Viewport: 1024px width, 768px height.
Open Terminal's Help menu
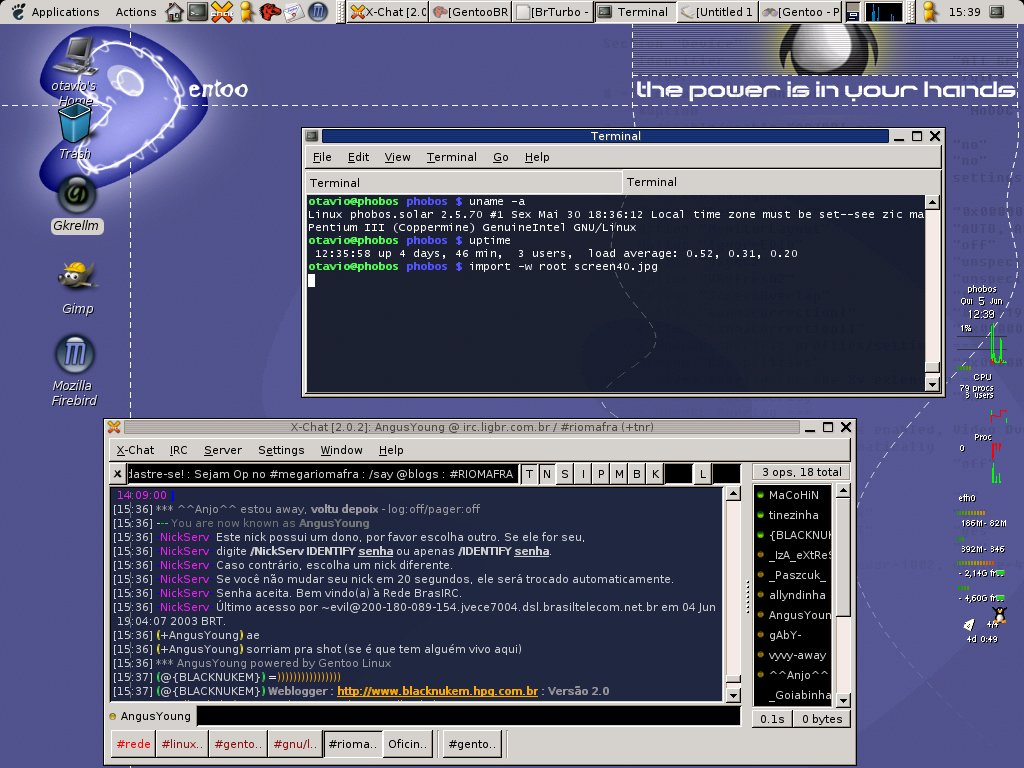[537, 157]
